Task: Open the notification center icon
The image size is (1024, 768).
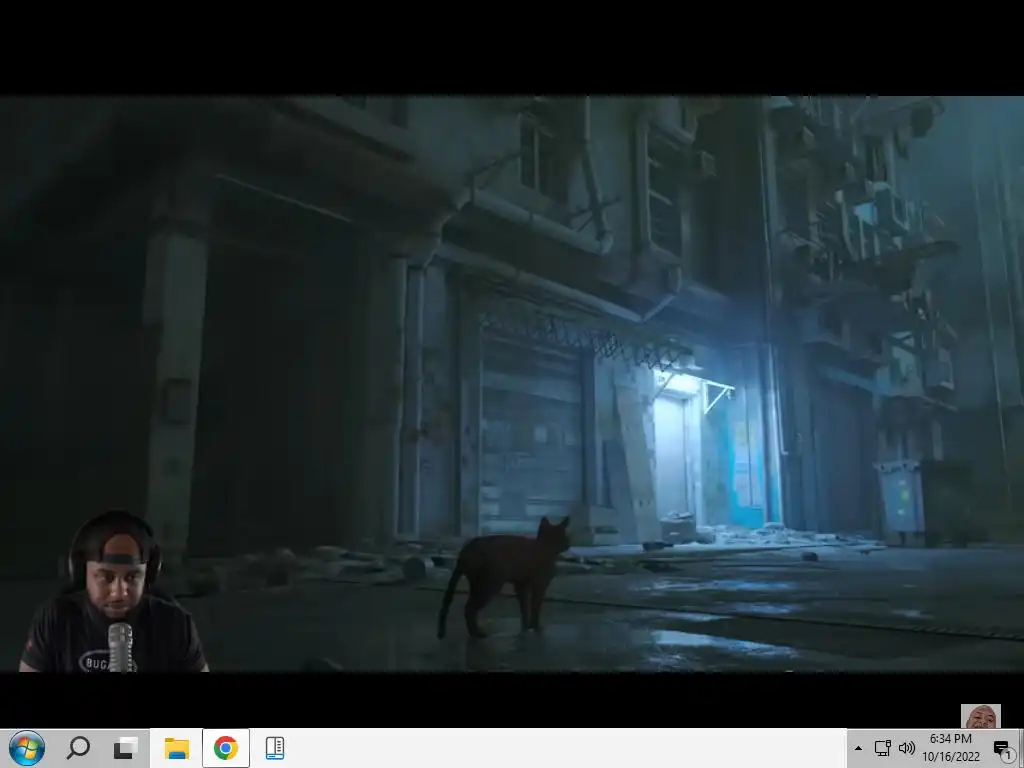Action: (x=1002, y=749)
